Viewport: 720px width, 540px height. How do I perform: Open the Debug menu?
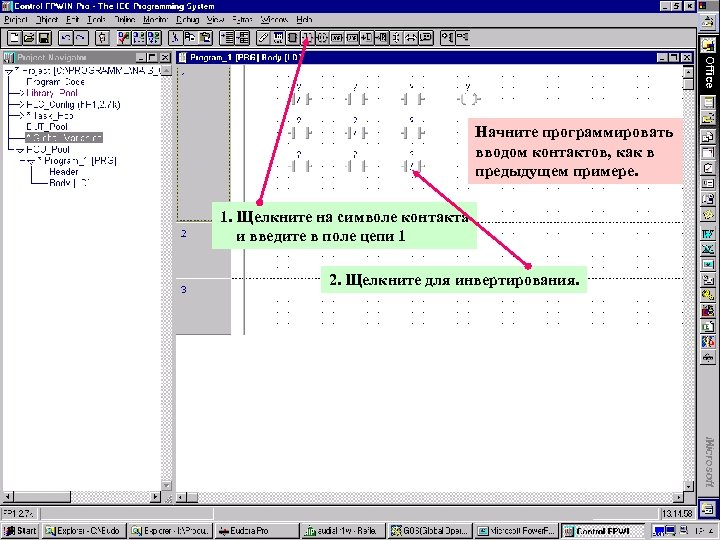pyautogui.click(x=187, y=20)
